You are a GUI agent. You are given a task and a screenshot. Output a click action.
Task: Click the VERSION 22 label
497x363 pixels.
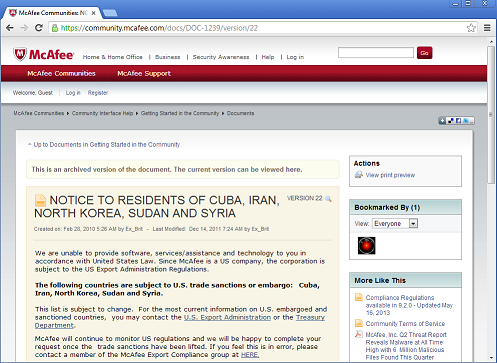click(x=305, y=198)
